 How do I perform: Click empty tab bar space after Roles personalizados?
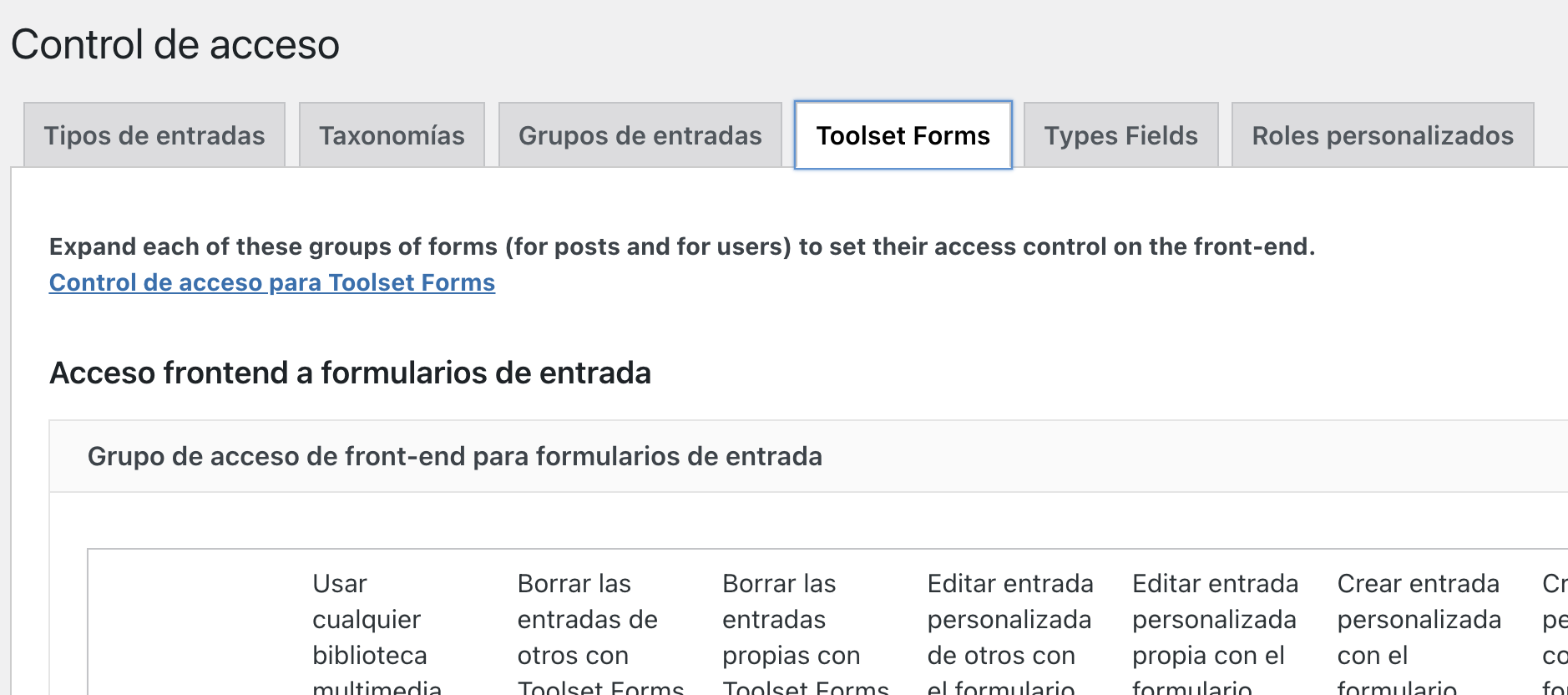[x=1551, y=135]
